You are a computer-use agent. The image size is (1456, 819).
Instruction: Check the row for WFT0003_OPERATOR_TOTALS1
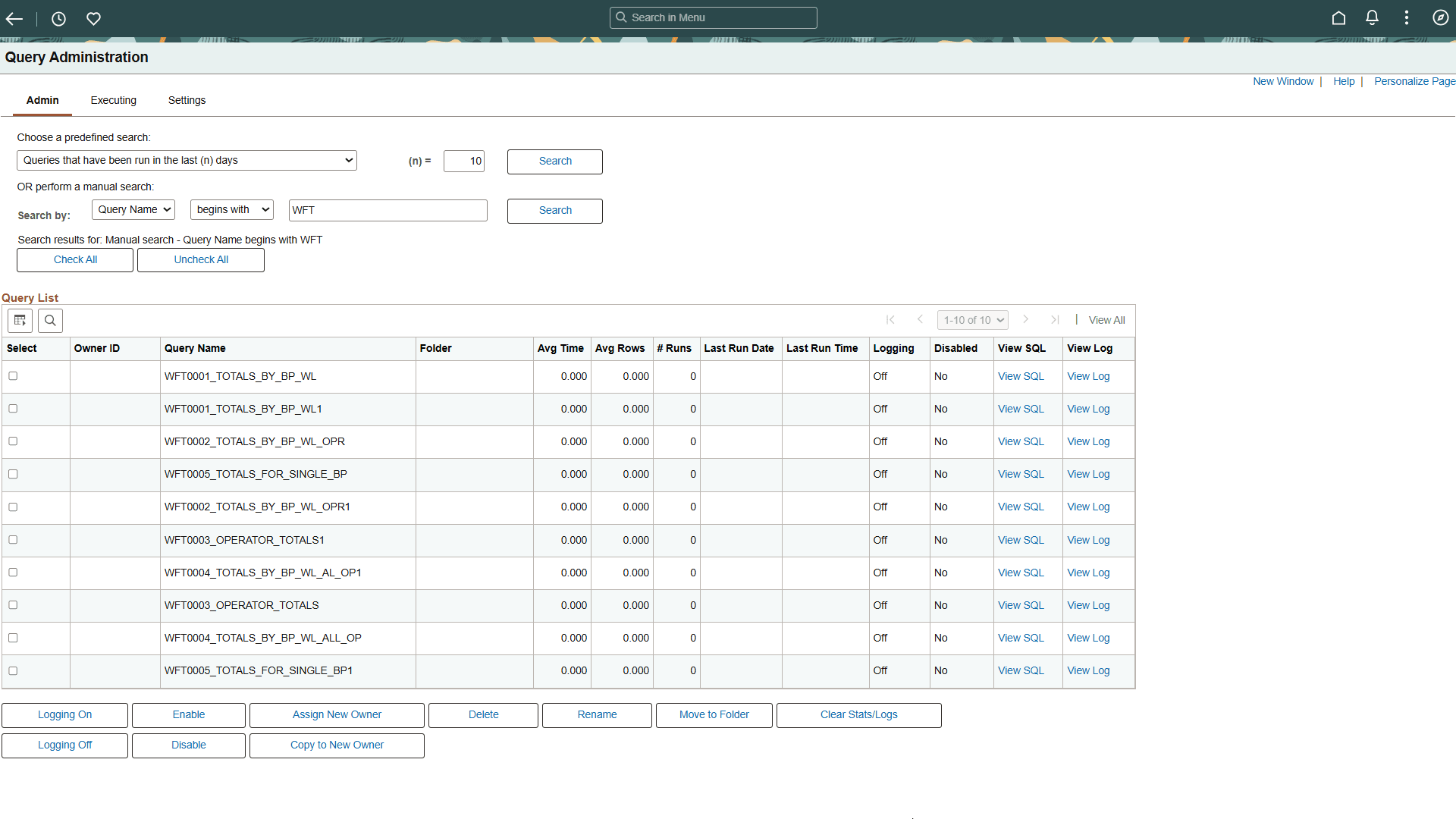pos(13,540)
